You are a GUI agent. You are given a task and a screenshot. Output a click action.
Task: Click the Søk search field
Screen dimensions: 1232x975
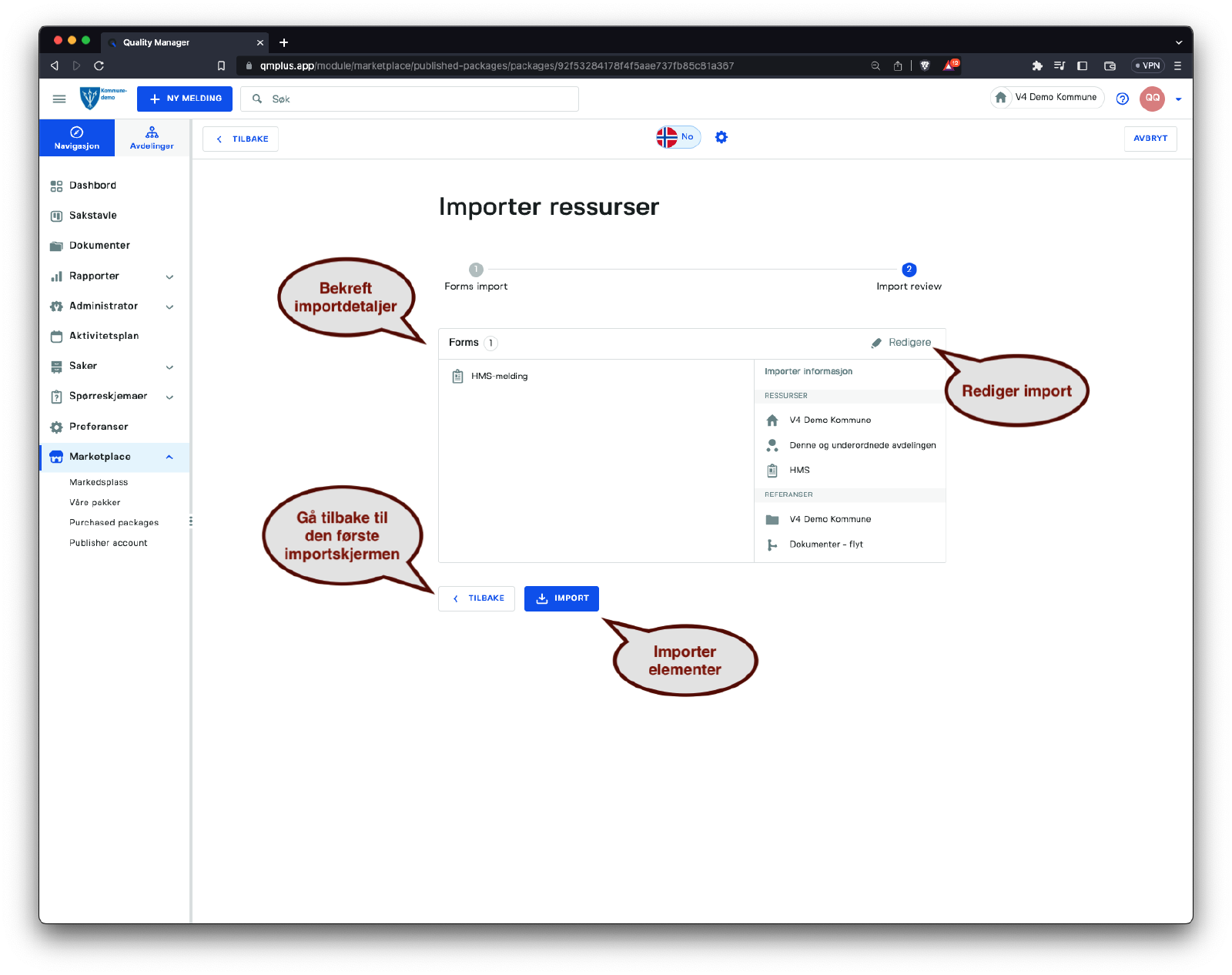click(416, 99)
